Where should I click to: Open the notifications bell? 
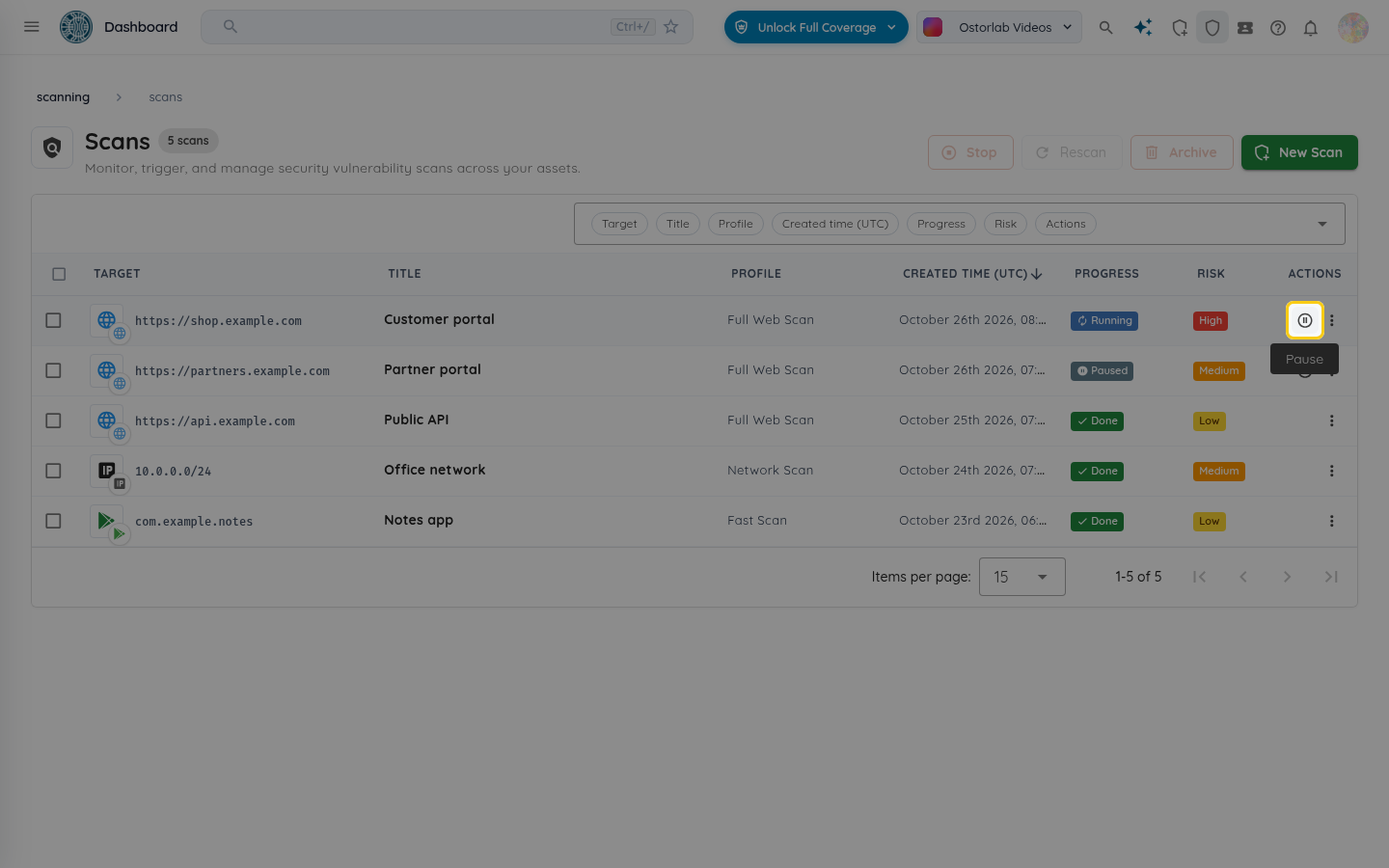click(1311, 28)
